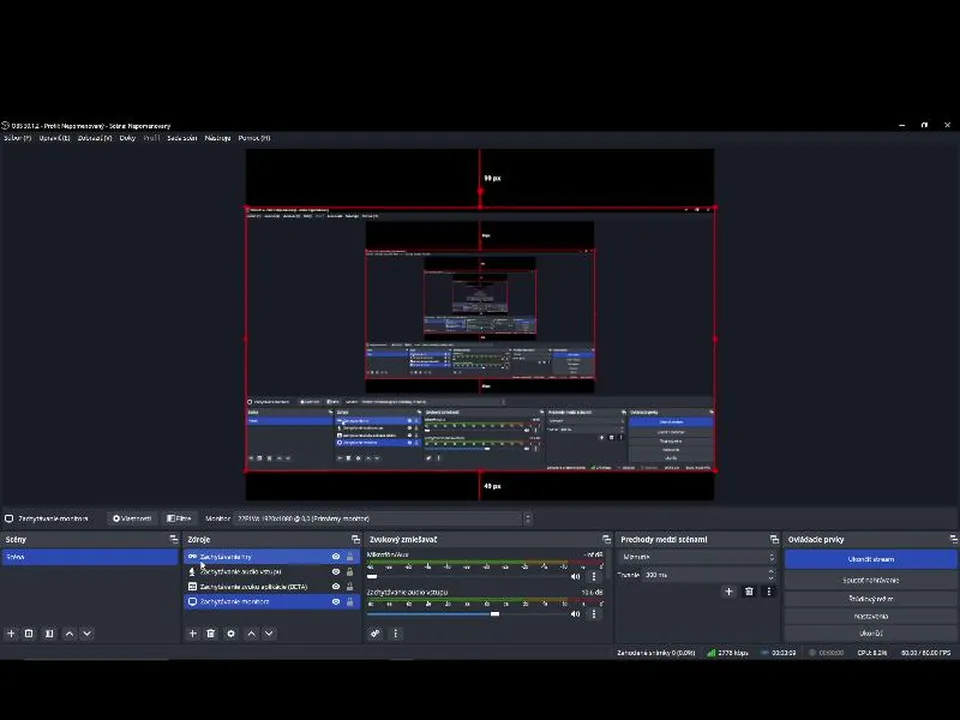Undock the Scény panel icon
The width and height of the screenshot is (960, 720).
(174, 539)
